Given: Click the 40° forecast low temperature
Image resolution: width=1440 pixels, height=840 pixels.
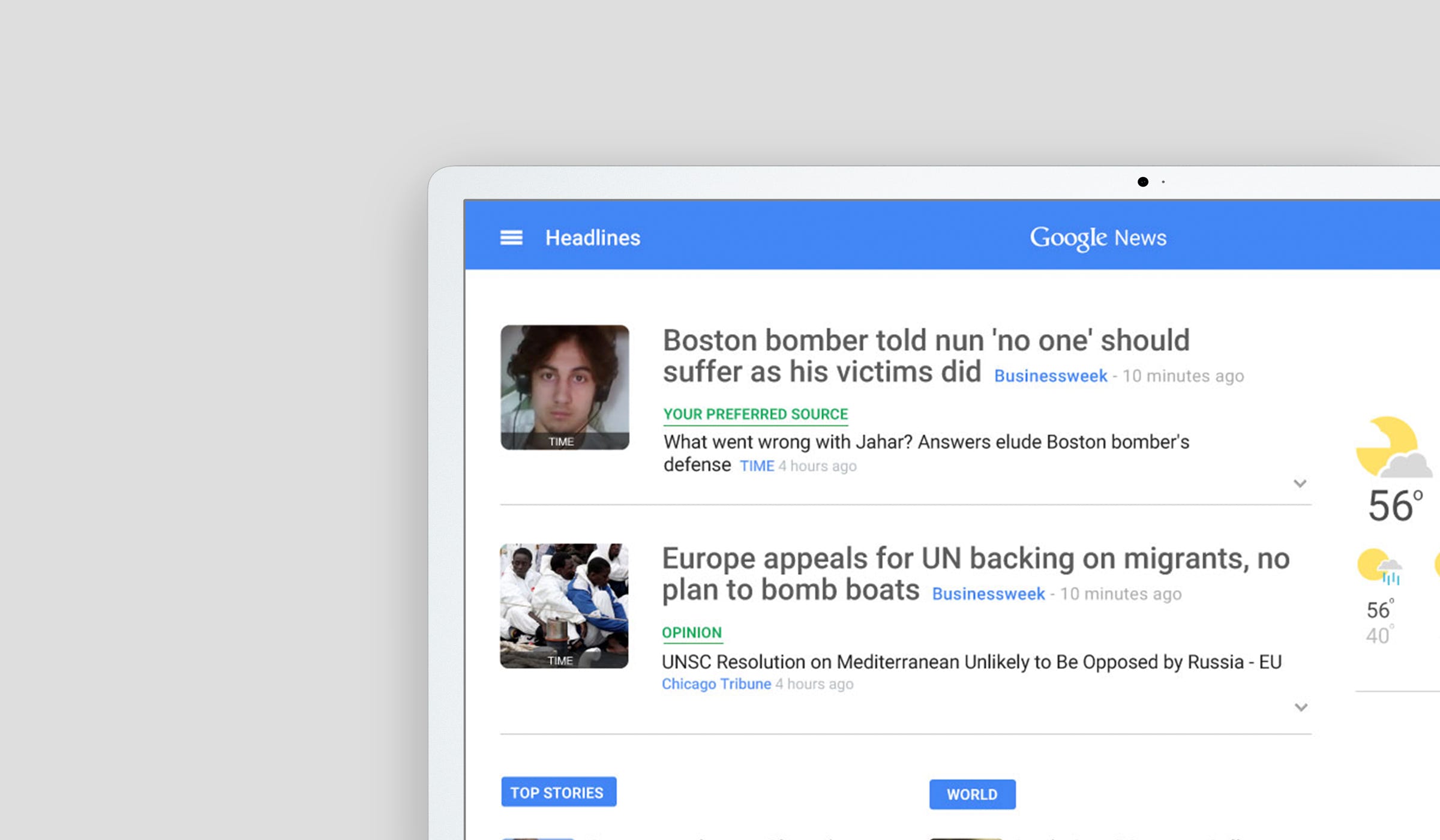Looking at the screenshot, I should tap(1379, 635).
